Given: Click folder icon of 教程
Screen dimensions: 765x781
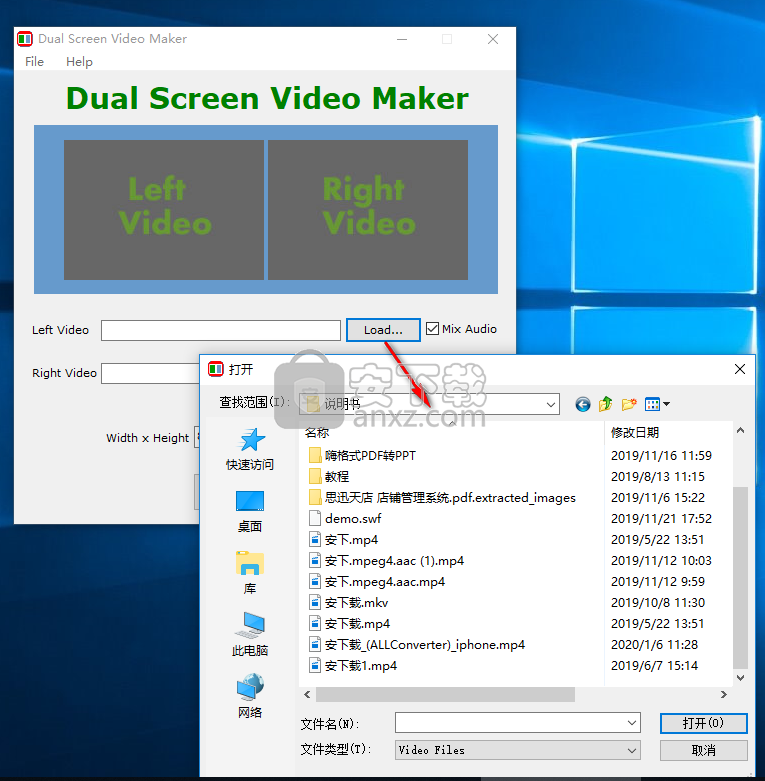Looking at the screenshot, I should [315, 476].
